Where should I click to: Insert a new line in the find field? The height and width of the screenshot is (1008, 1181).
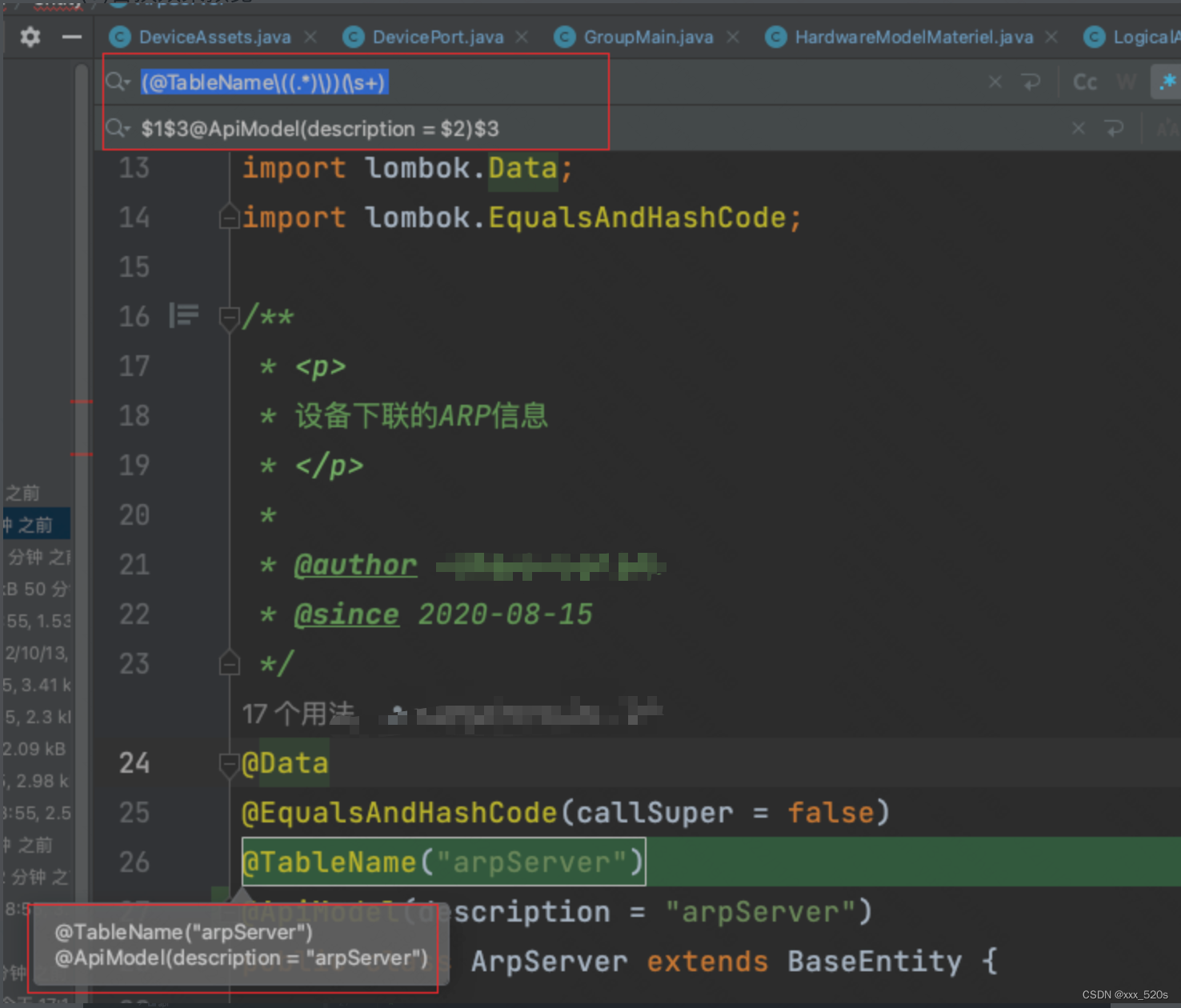(1031, 82)
